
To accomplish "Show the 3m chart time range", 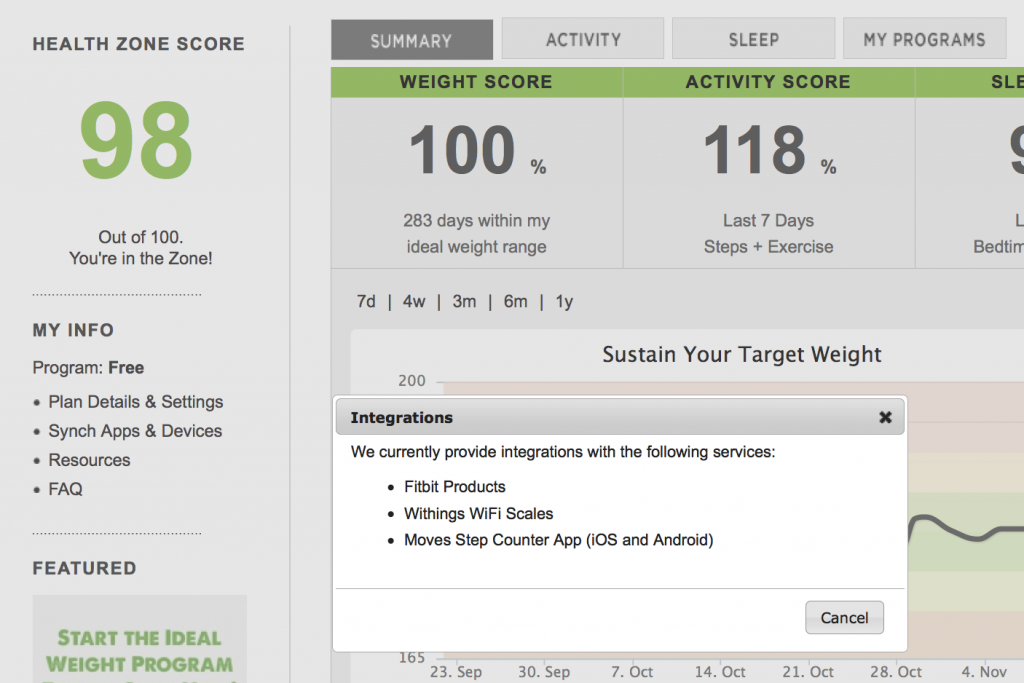I will point(464,302).
